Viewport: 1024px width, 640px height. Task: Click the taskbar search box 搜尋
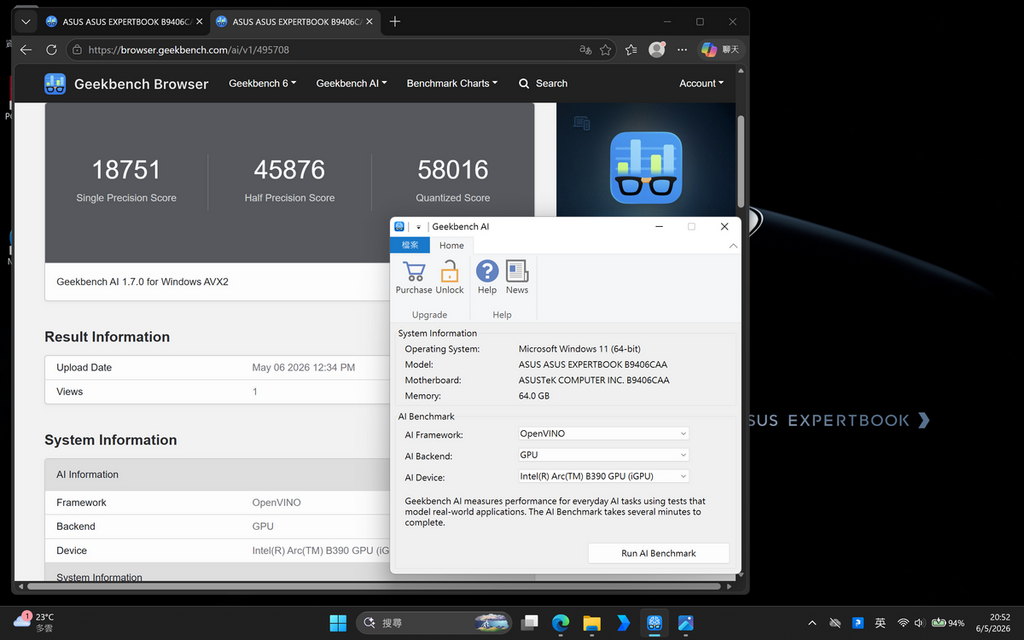[x=434, y=623]
